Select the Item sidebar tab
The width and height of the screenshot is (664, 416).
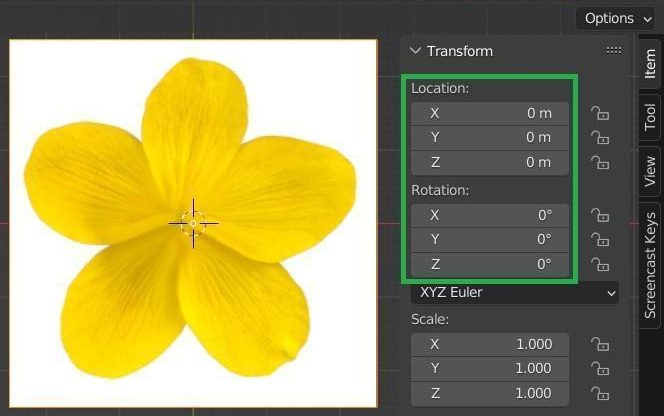point(650,63)
